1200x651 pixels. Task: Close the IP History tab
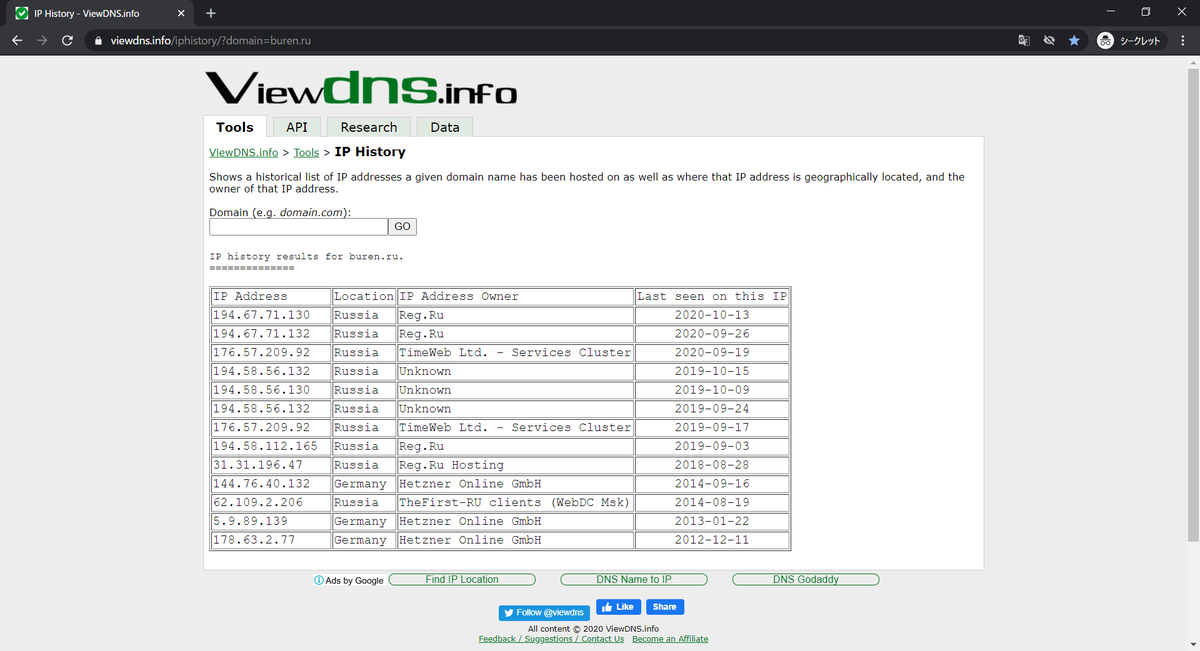[x=181, y=14]
